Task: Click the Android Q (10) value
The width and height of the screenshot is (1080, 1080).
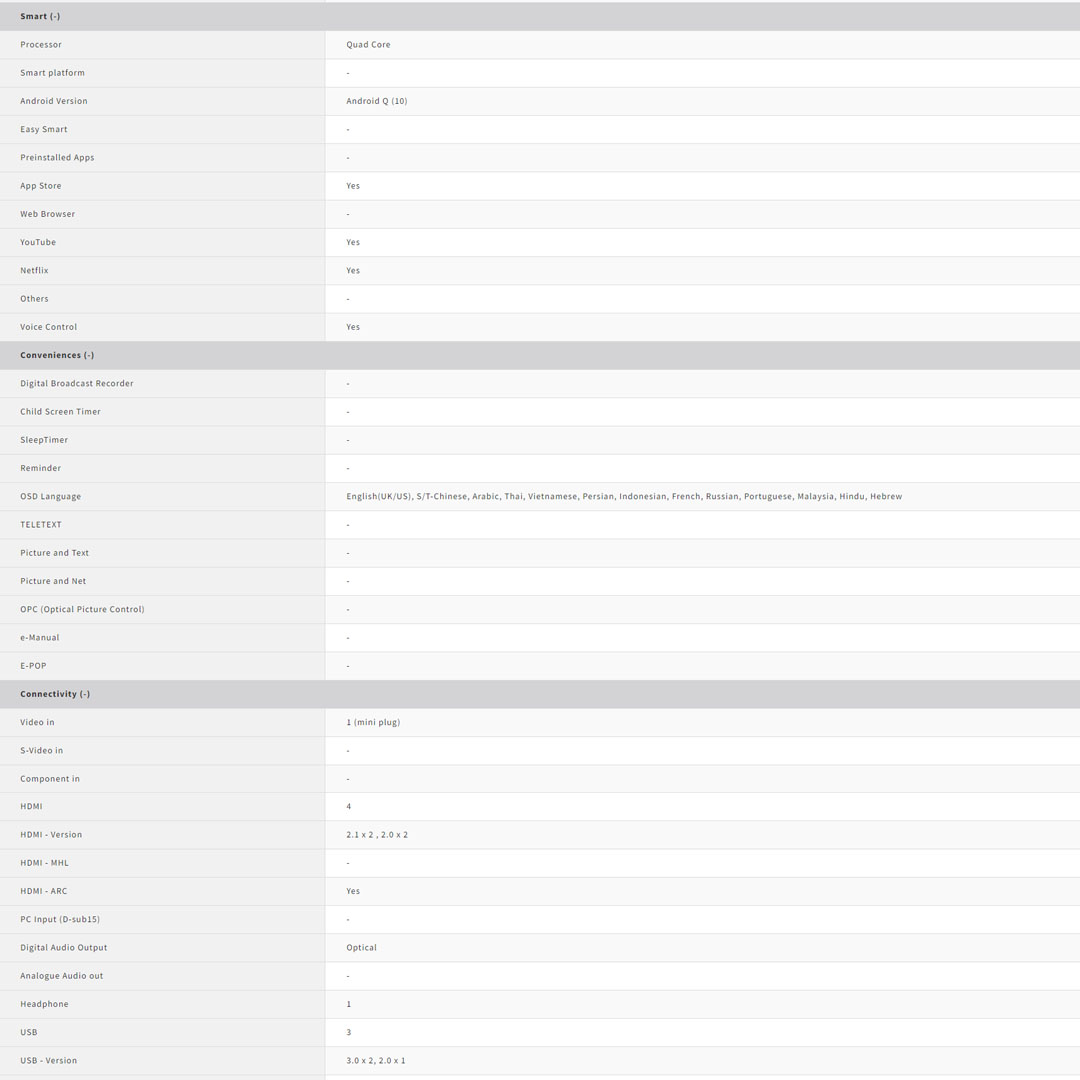Action: pos(376,101)
